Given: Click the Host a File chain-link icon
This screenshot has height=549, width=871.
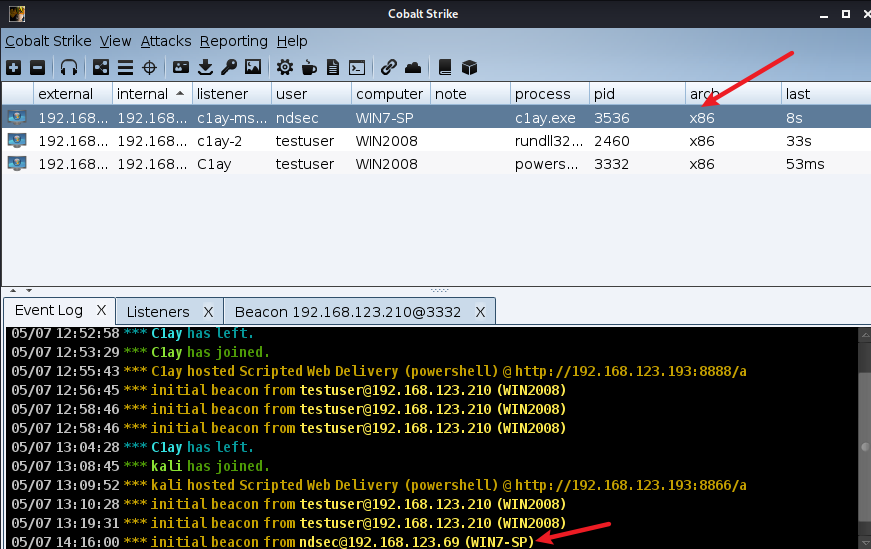Looking at the screenshot, I should (x=389, y=68).
